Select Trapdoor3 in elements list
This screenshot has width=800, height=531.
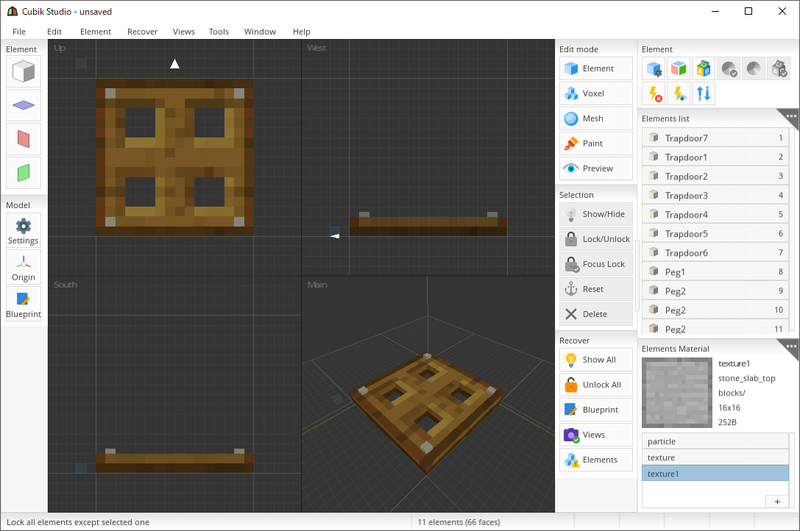point(715,195)
